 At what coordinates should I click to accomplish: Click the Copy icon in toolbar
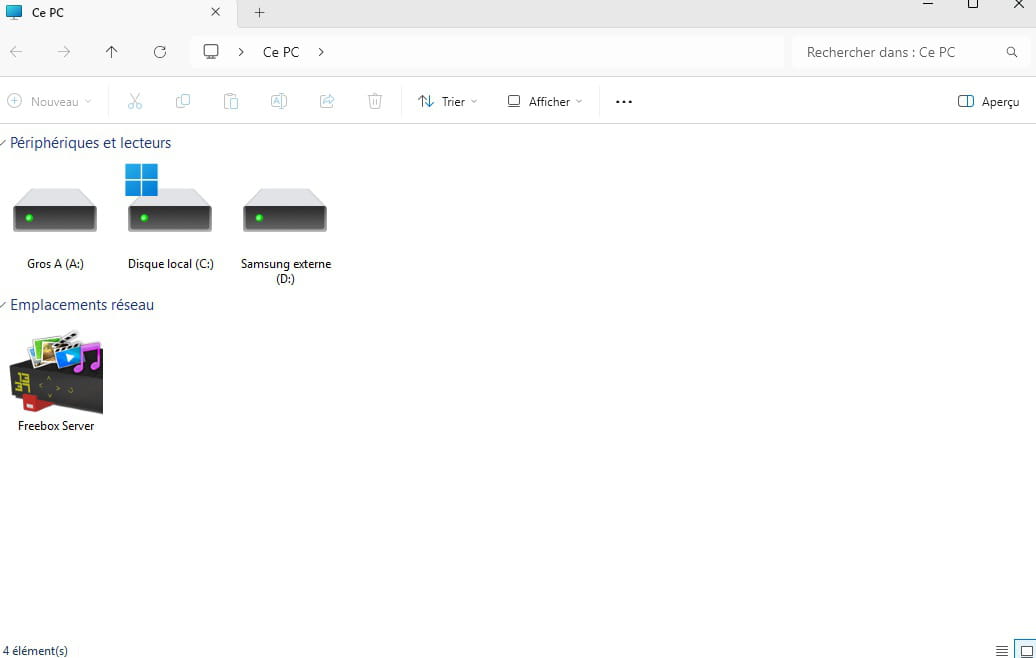click(183, 101)
